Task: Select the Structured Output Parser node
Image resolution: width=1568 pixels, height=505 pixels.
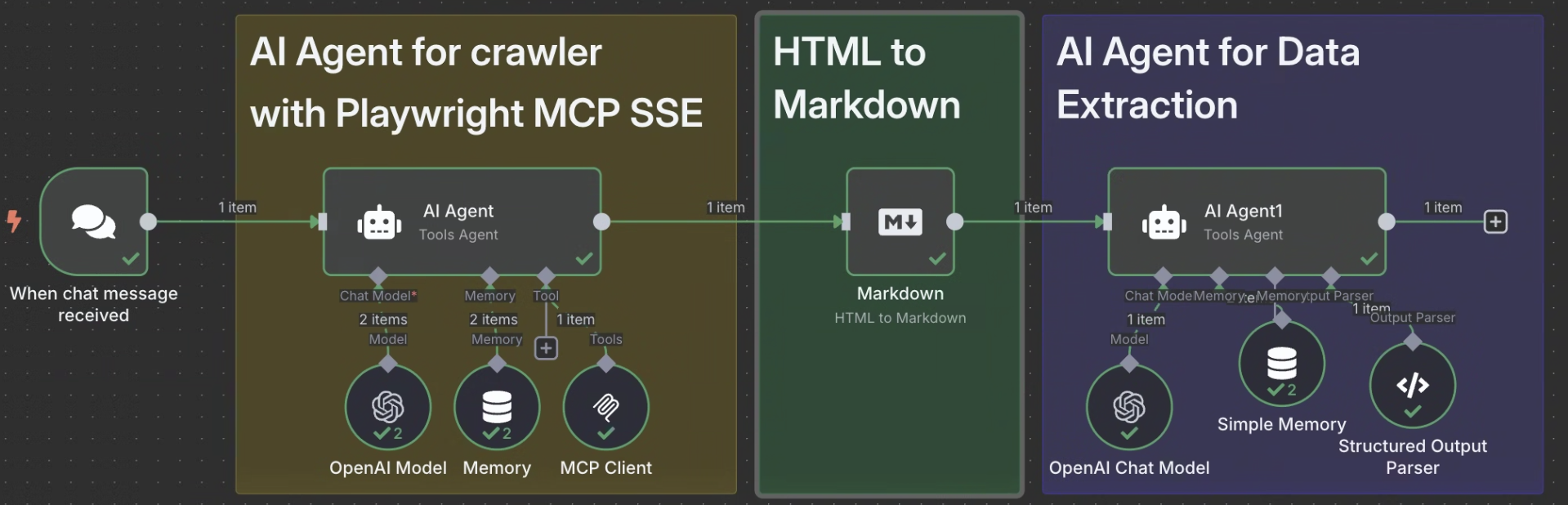Action: (1413, 386)
